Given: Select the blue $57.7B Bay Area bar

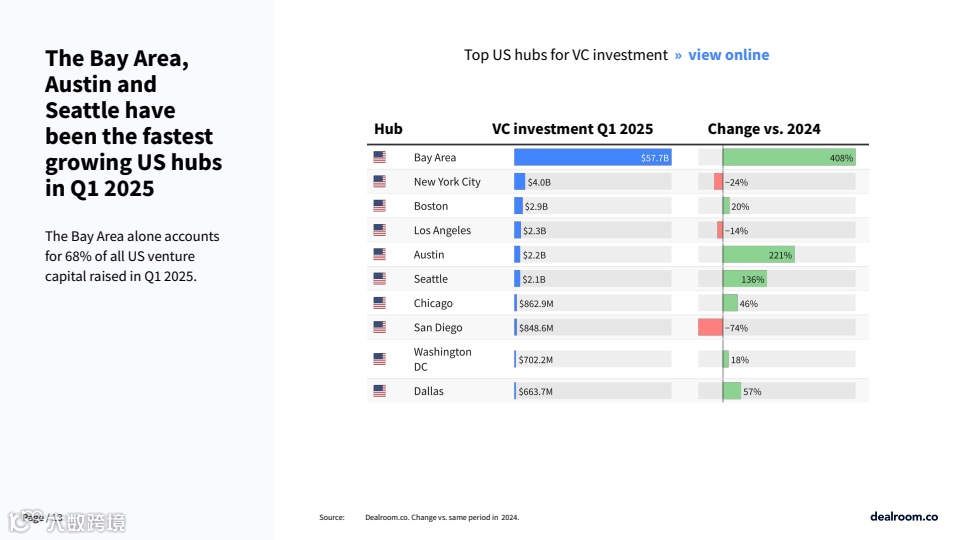Looking at the screenshot, I should click(x=592, y=157).
